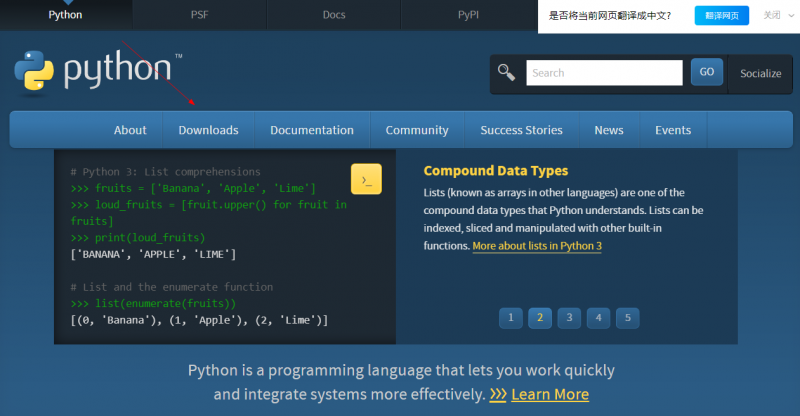Viewport: 800px width, 416px height.
Task: Switch to the PSF top tab
Action: pos(199,15)
